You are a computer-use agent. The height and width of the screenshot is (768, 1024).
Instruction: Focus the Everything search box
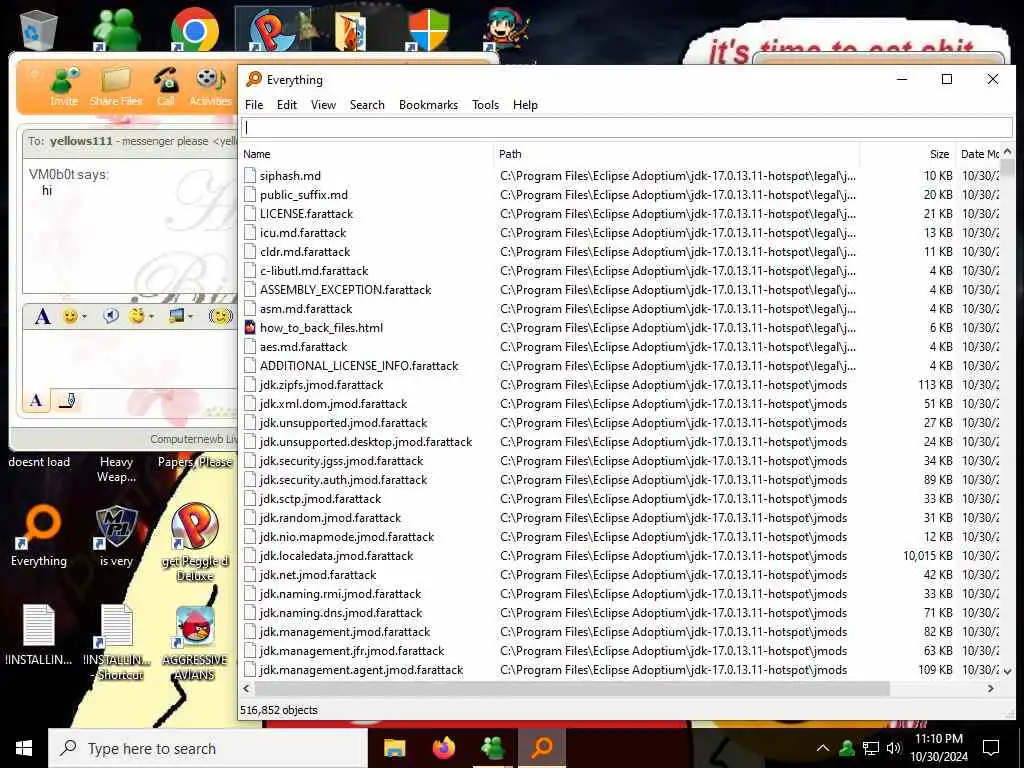[627, 127]
